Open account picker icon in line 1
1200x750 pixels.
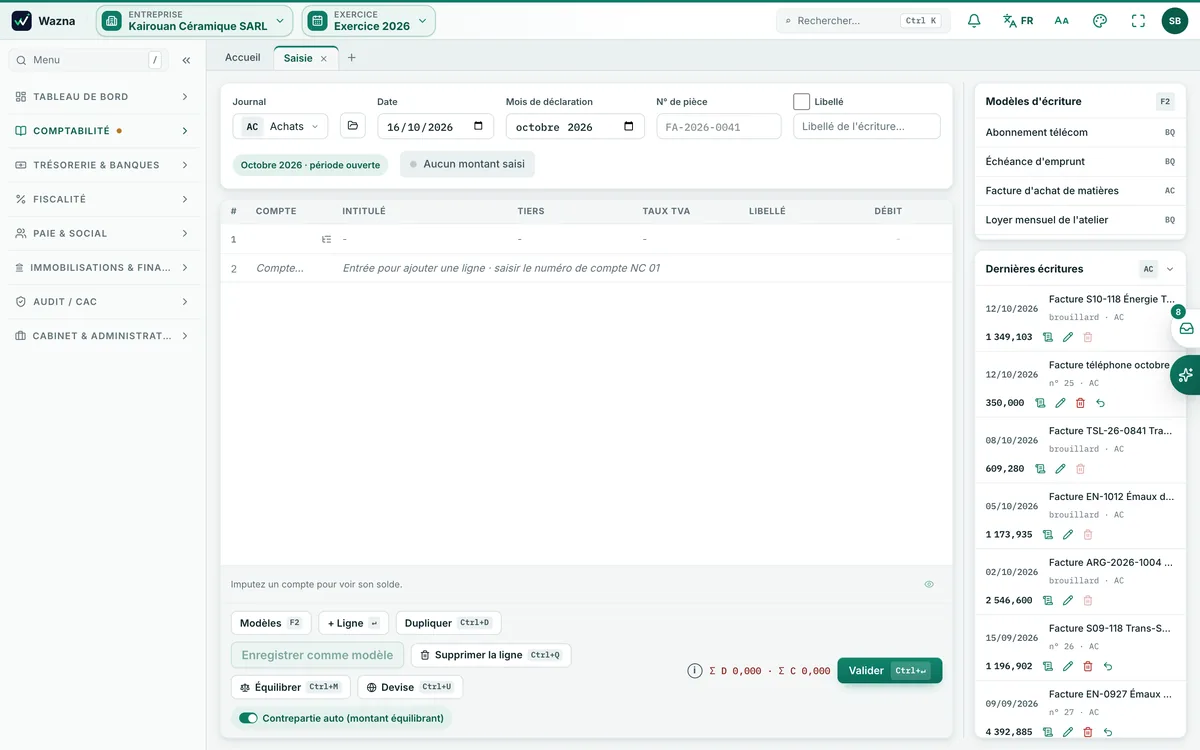coord(326,239)
